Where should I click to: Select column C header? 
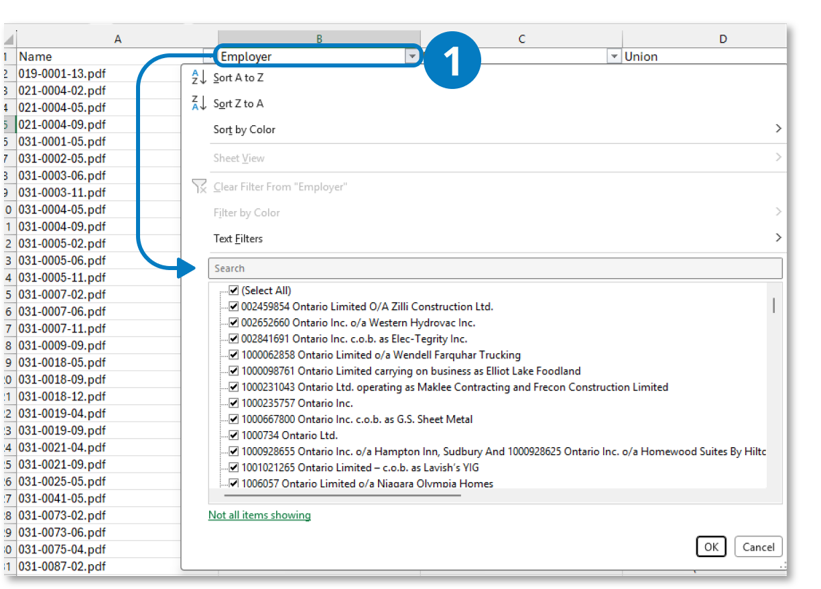tap(521, 39)
